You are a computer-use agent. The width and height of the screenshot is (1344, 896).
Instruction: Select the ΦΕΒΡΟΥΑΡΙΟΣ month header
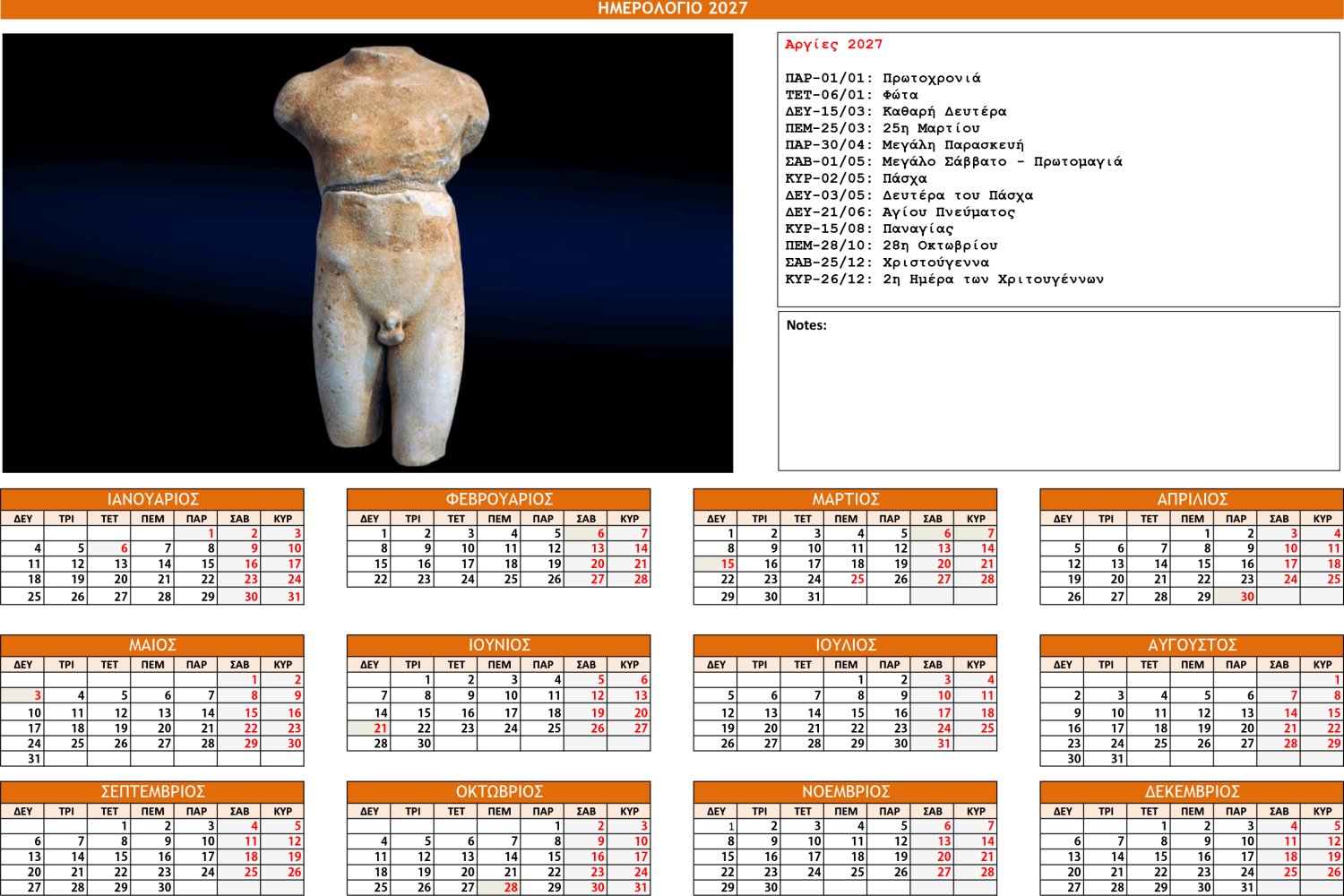(x=499, y=499)
